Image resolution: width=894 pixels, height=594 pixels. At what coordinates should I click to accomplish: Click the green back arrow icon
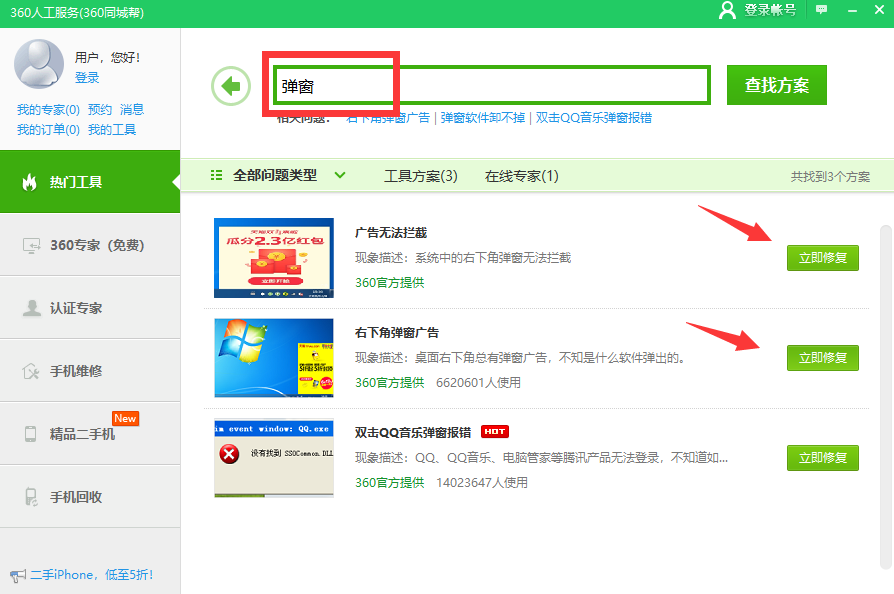pyautogui.click(x=231, y=86)
